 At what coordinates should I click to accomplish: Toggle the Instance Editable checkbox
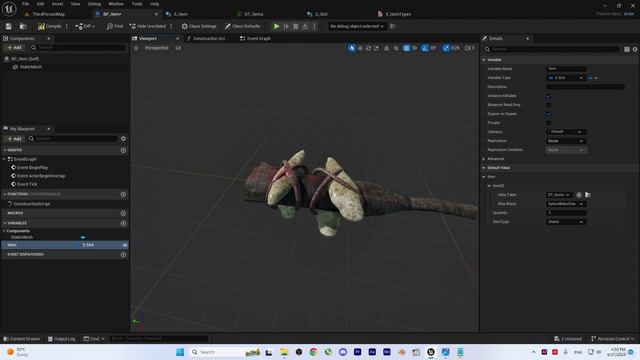pos(549,96)
